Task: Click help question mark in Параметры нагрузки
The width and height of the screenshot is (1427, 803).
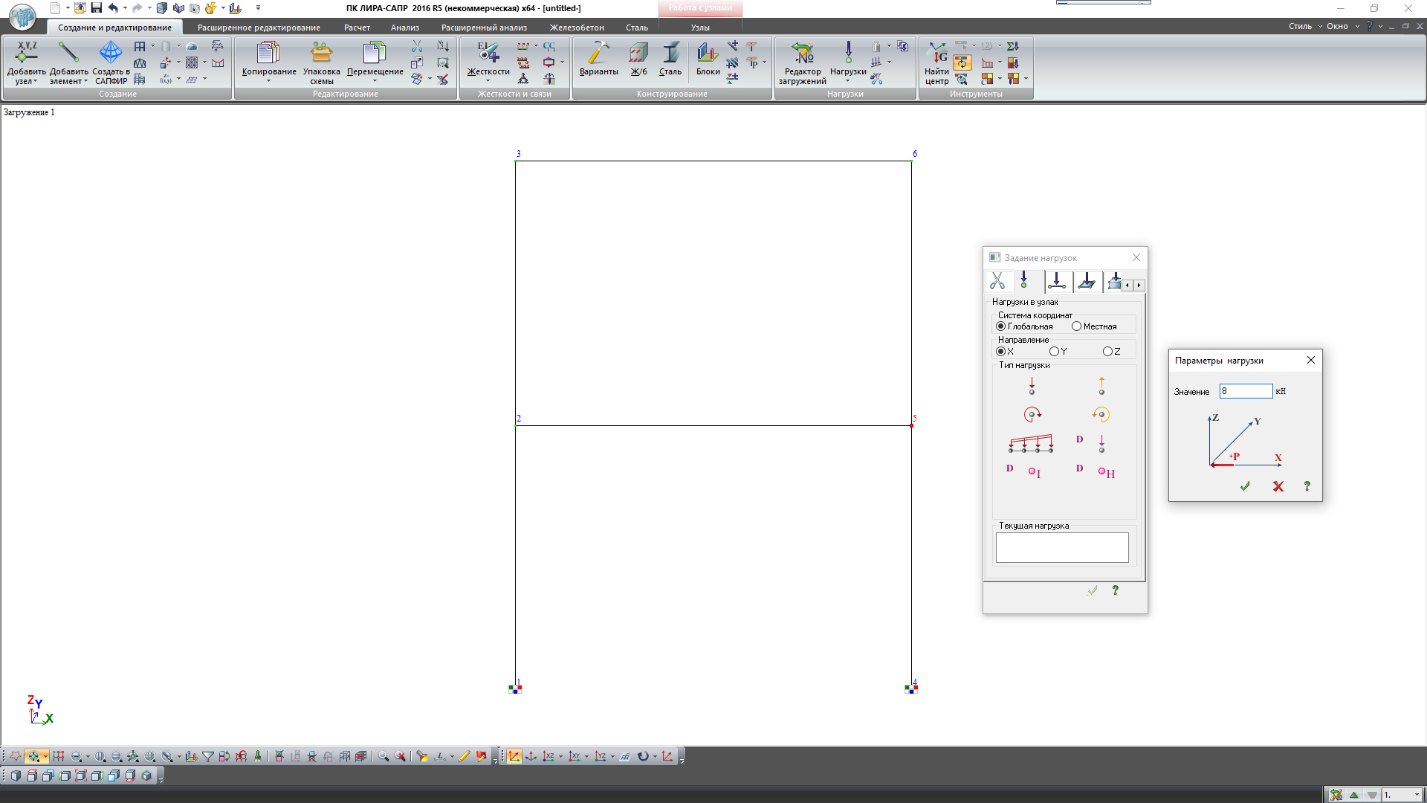Action: 1306,486
